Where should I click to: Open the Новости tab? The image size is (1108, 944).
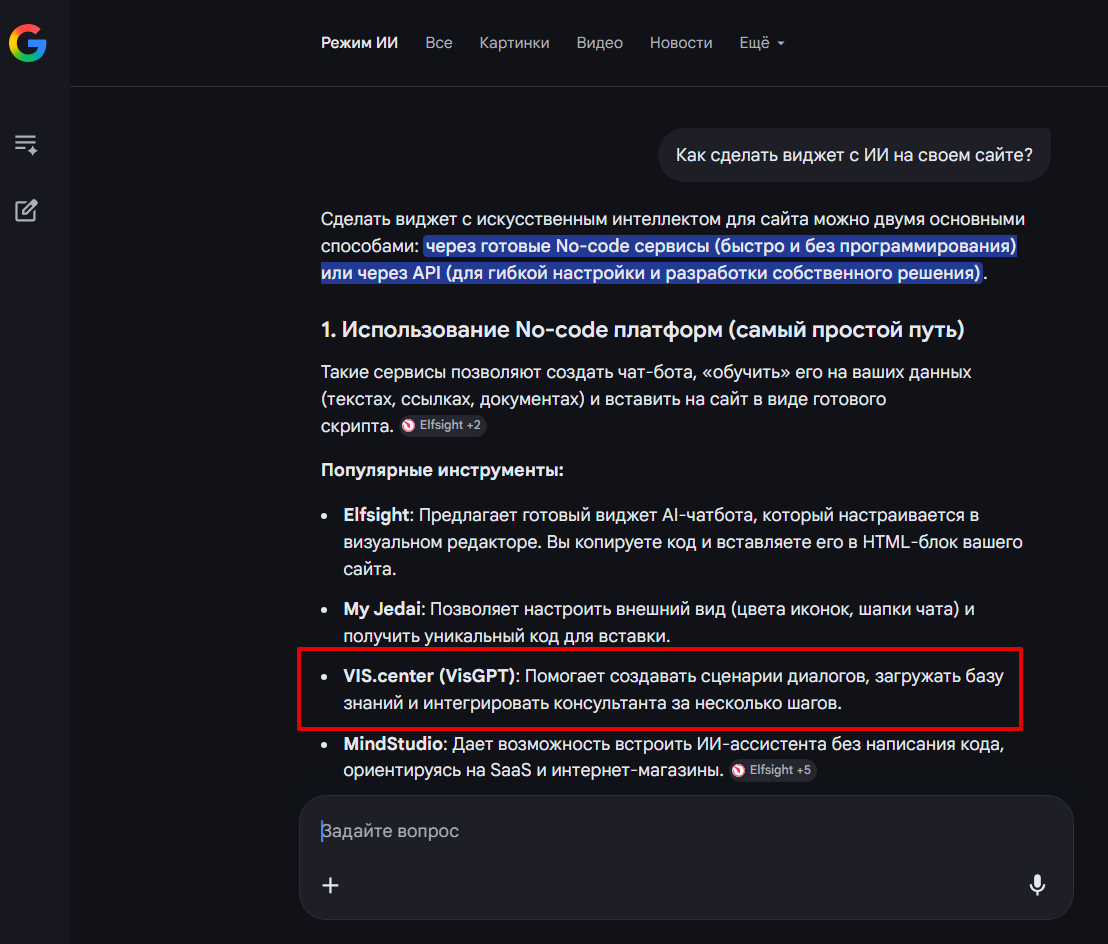tap(681, 43)
